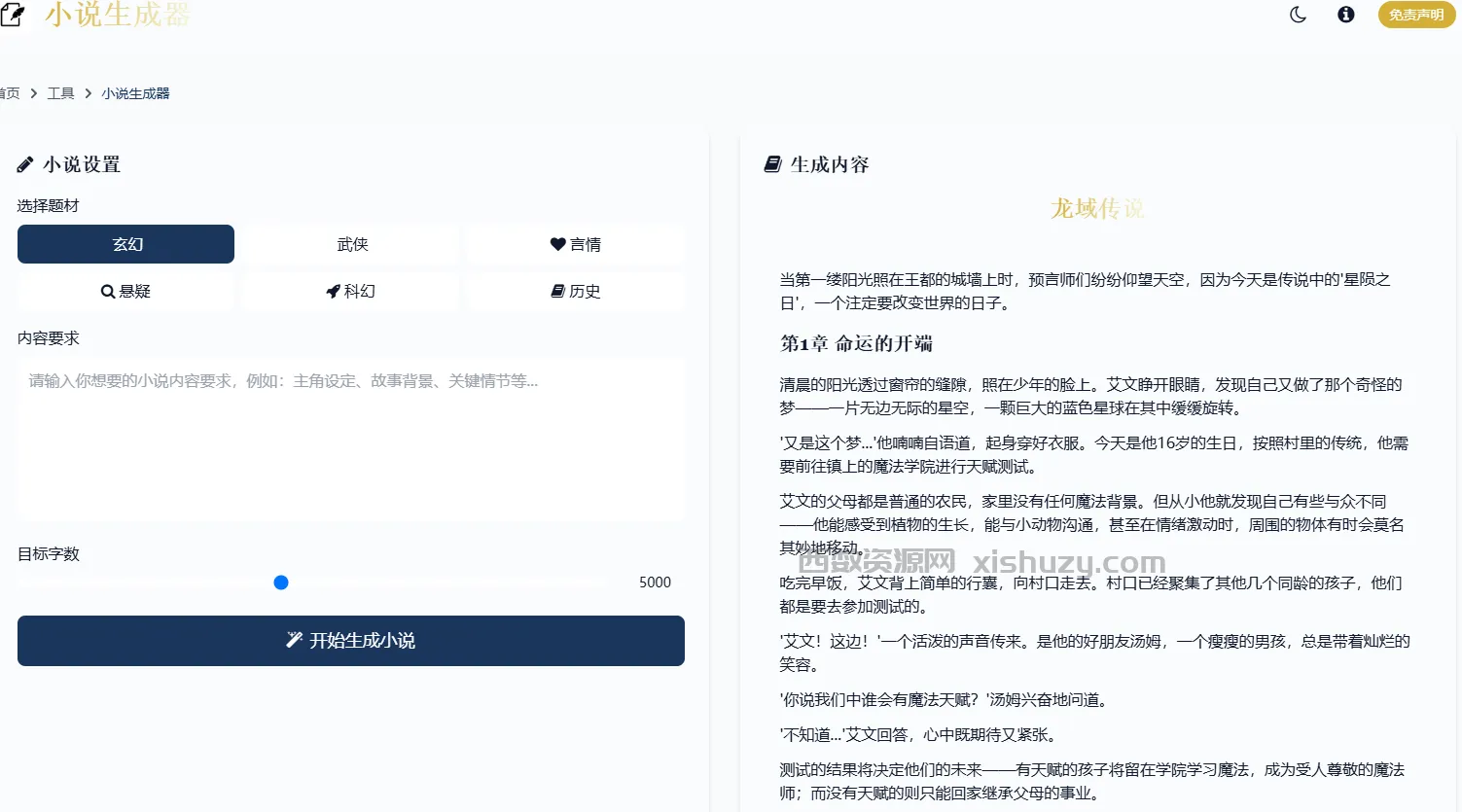Click the 免责声明 button

pos(1416,15)
